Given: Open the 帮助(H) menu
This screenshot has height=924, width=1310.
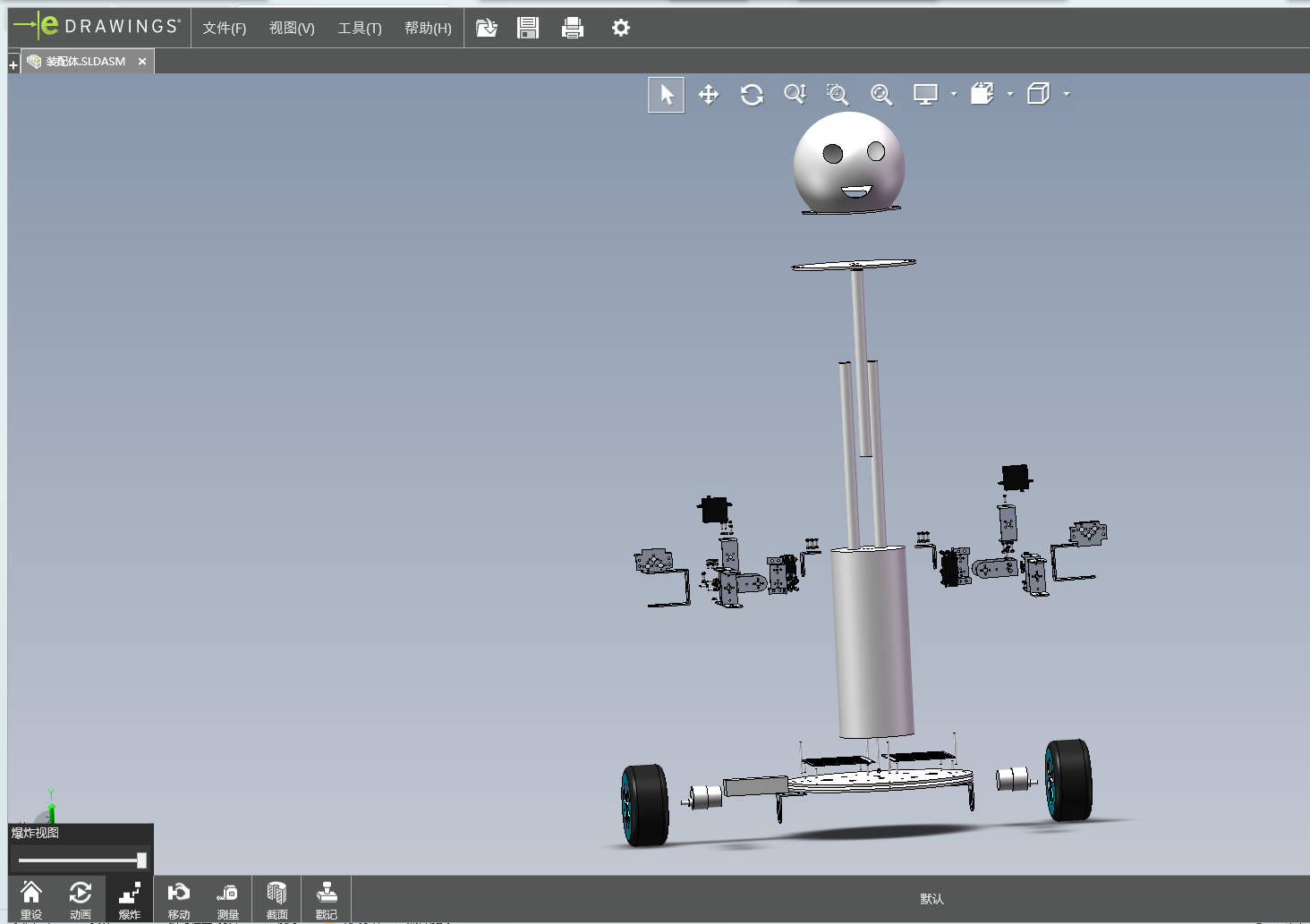Looking at the screenshot, I should coord(428,28).
